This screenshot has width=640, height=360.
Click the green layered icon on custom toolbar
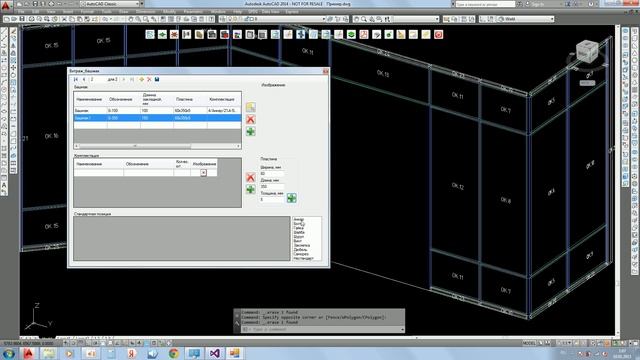click(x=351, y=35)
